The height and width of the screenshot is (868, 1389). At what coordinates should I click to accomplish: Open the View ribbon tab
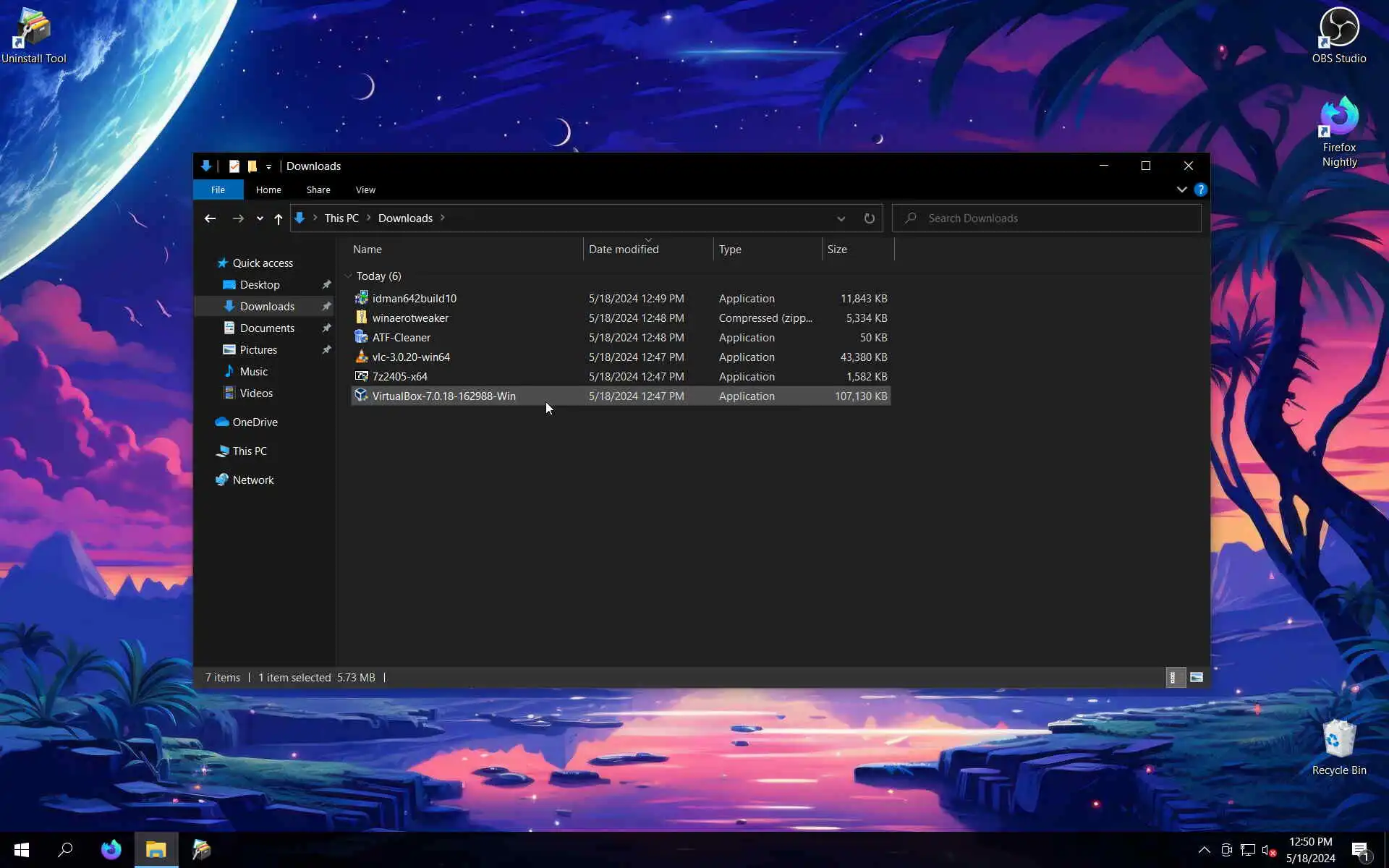coord(365,190)
